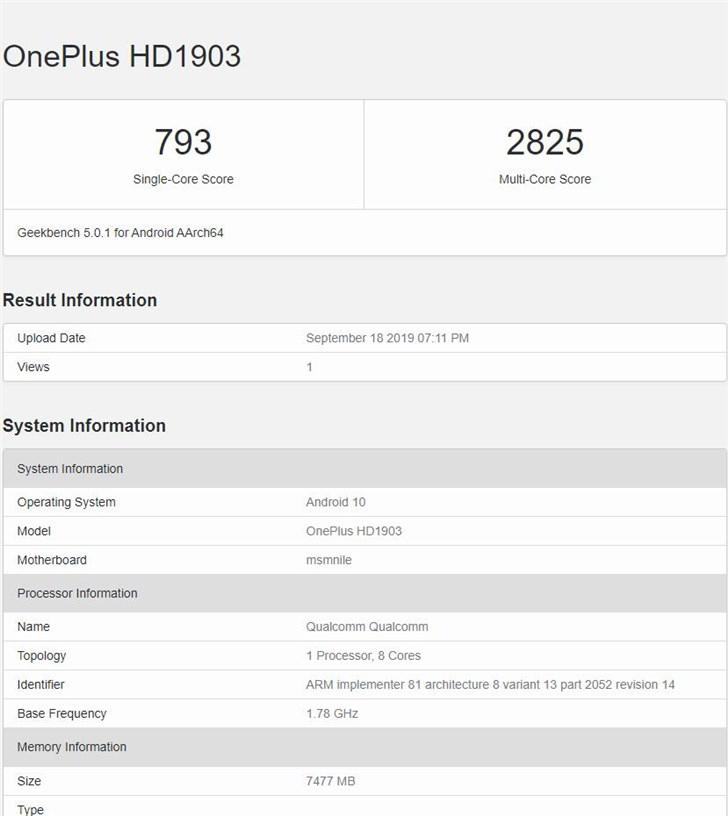Select the memory Size value 7477 MB
The image size is (728, 816).
[x=333, y=781]
